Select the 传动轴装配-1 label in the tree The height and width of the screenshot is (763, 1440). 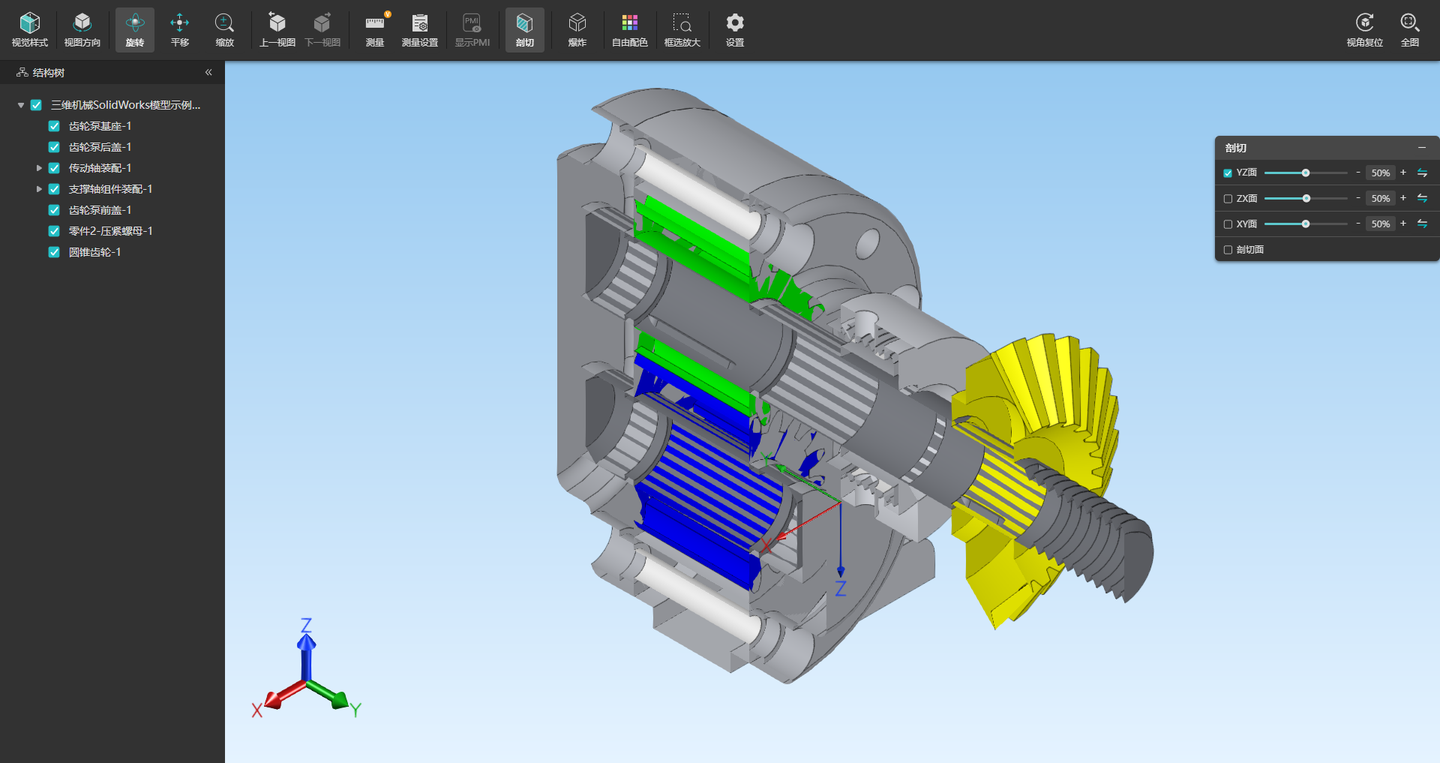(x=100, y=168)
